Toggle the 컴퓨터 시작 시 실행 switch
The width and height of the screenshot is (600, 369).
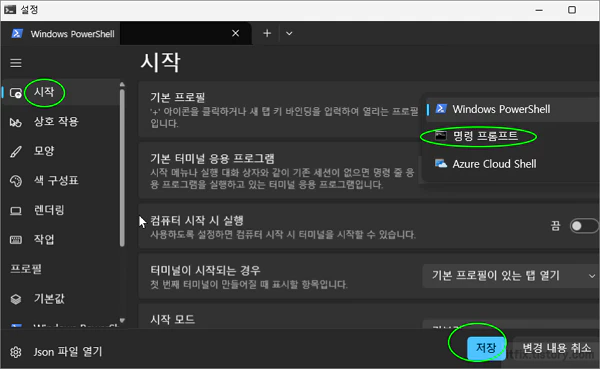click(584, 226)
